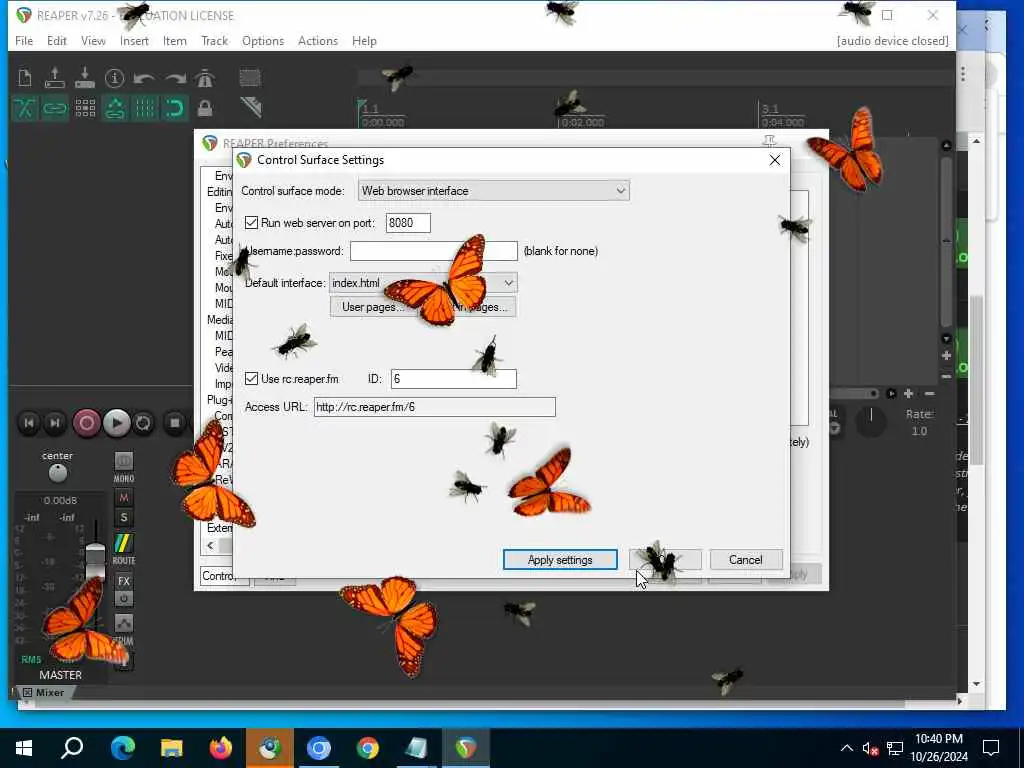Click the master pan center knob

(x=57, y=473)
